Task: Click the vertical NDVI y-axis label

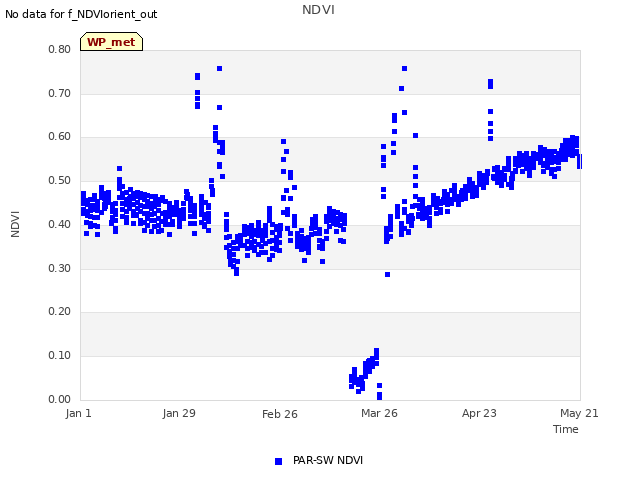Action: point(15,224)
